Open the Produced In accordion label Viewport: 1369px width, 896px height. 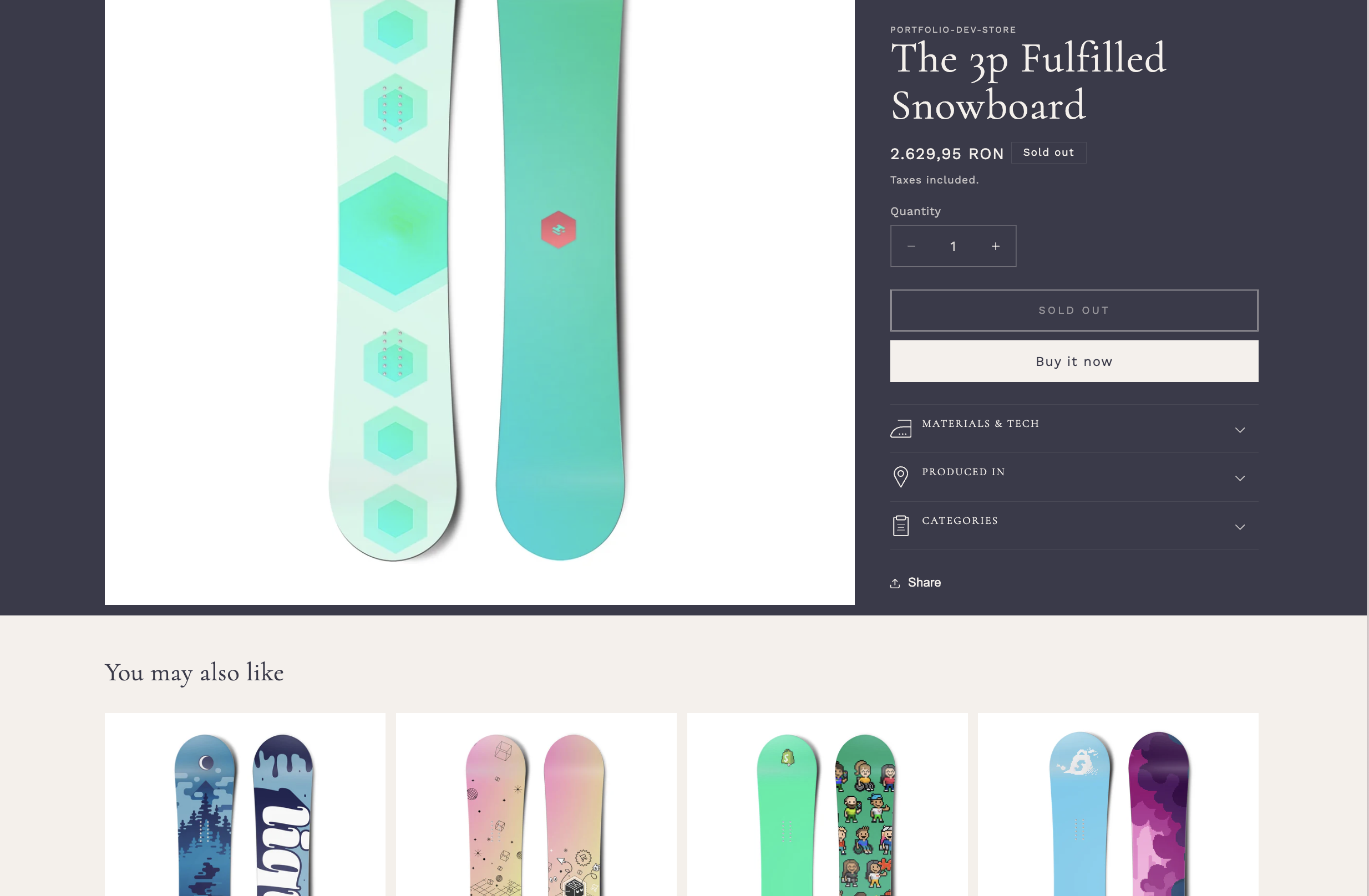964,472
